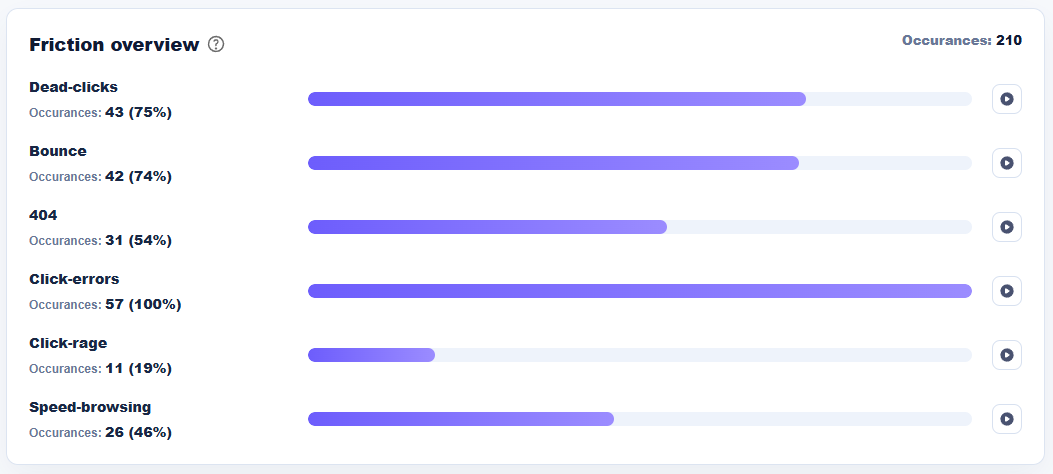Select the Dead-clicks label
The height and width of the screenshot is (474, 1053).
tap(73, 87)
